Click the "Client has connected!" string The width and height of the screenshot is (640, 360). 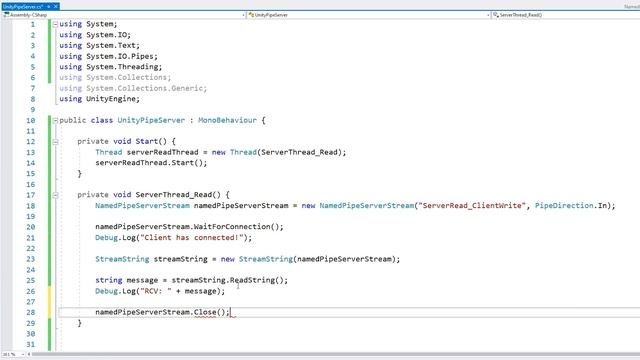click(192, 238)
